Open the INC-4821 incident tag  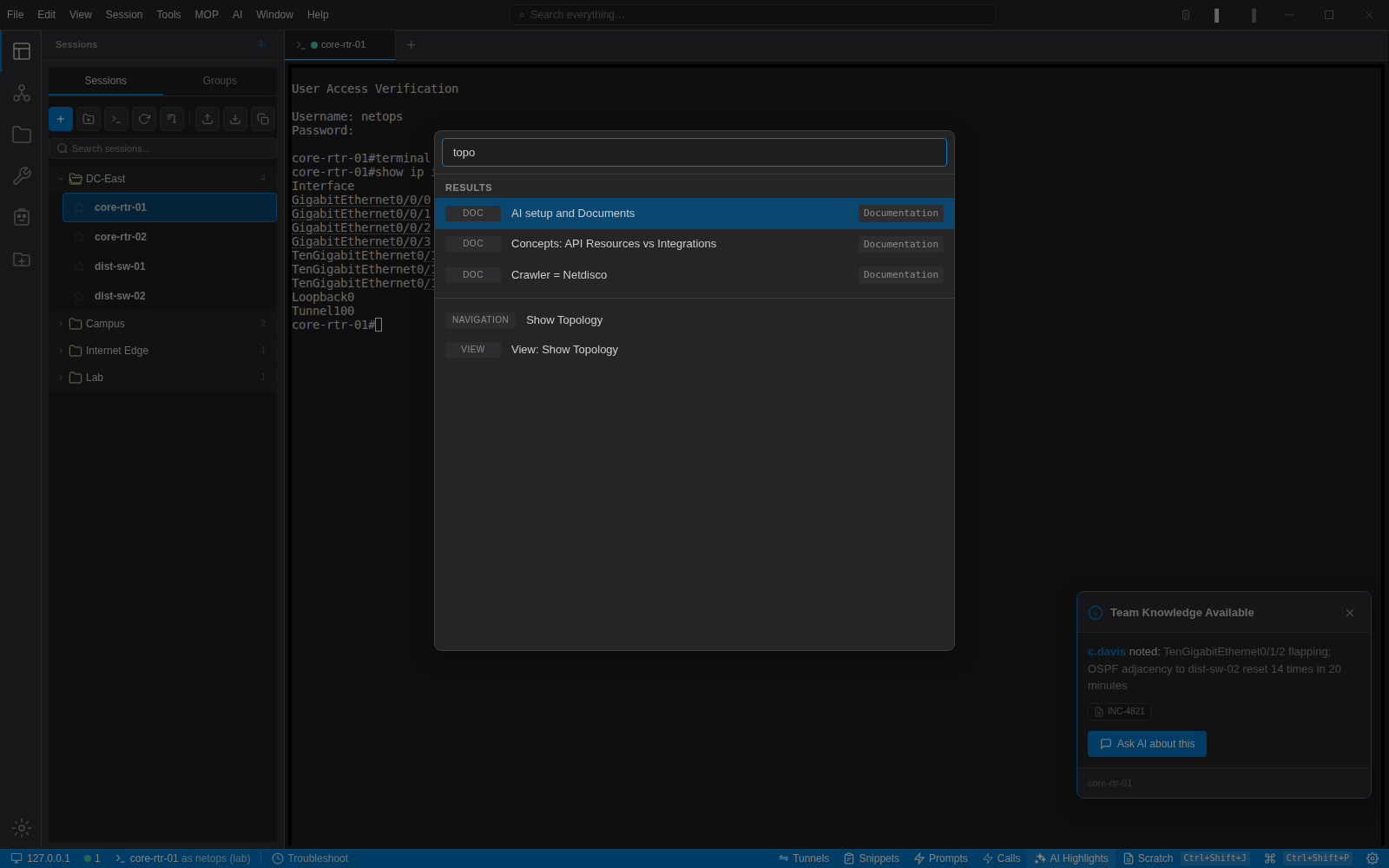(1119, 712)
